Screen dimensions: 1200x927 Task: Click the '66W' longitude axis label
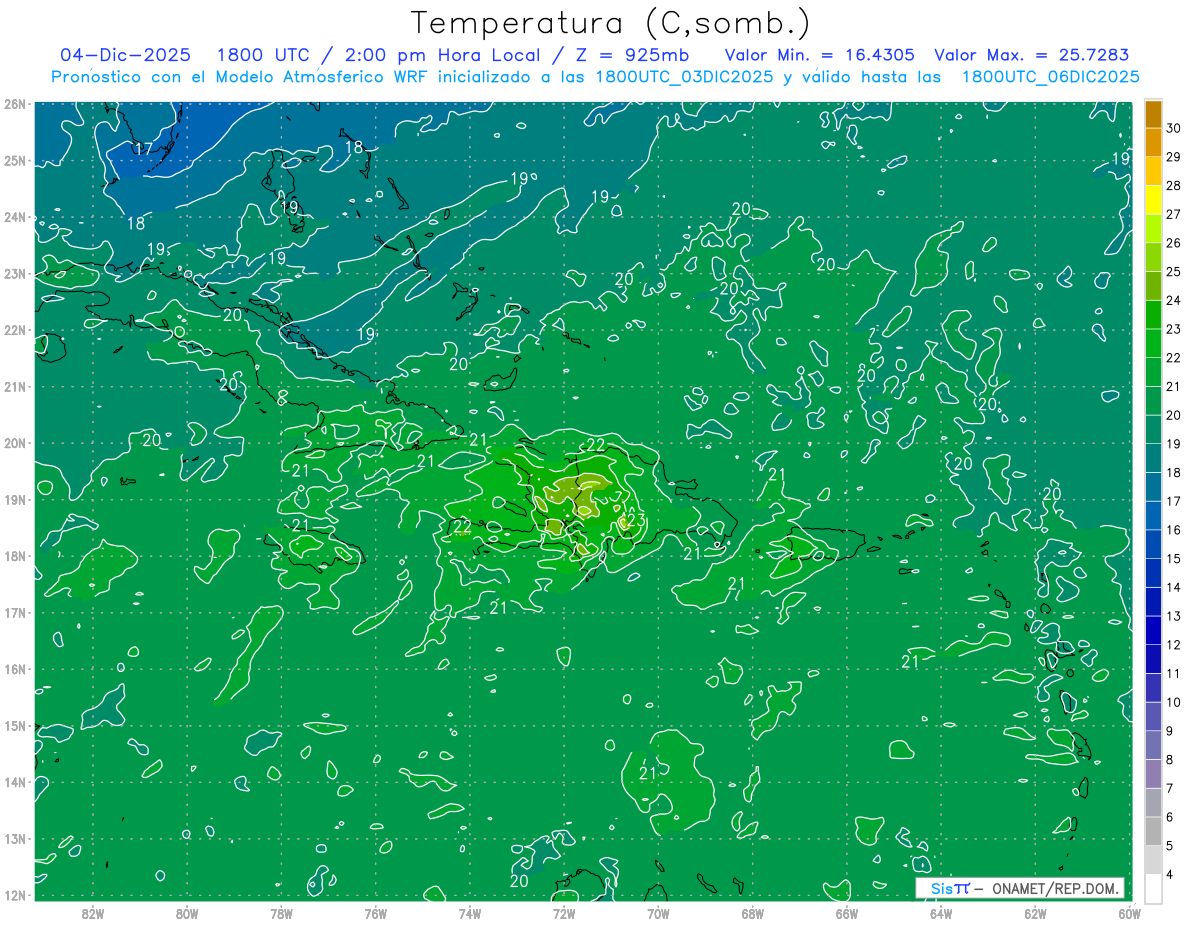point(847,913)
